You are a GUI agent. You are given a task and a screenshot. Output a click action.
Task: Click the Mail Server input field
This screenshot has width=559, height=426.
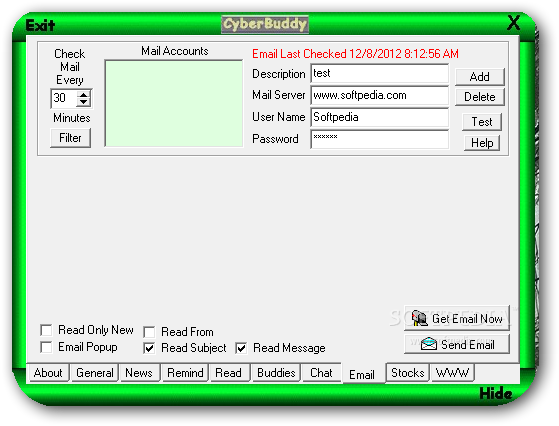click(380, 95)
